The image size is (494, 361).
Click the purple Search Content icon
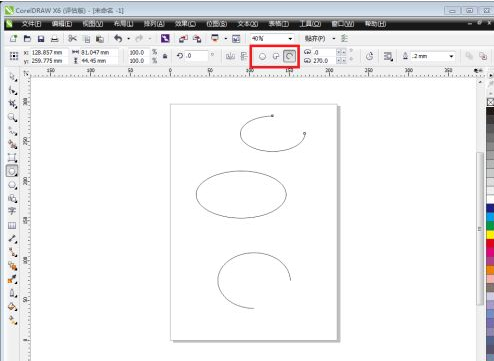(x=165, y=39)
